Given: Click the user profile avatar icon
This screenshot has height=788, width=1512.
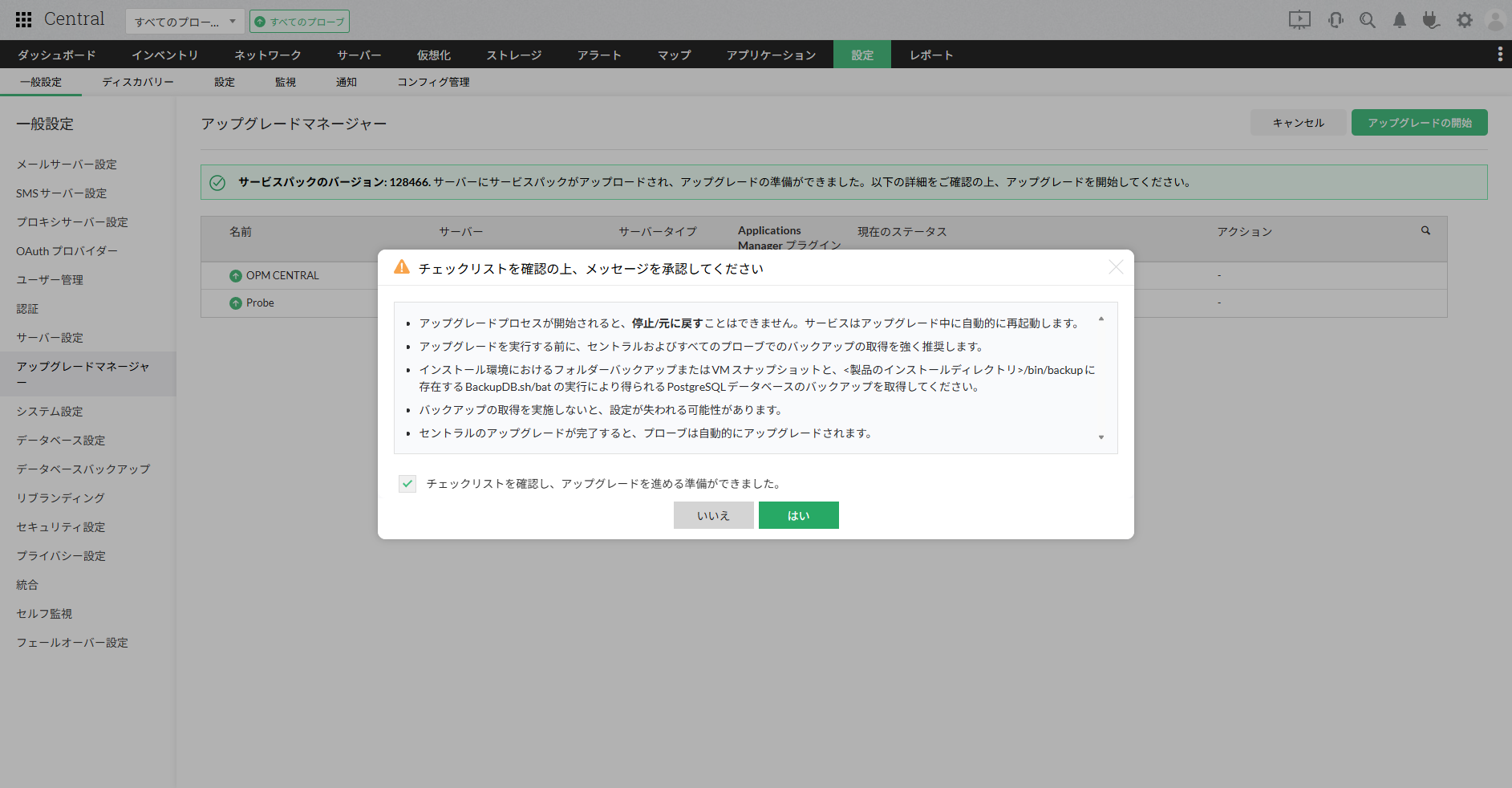Looking at the screenshot, I should 1495,20.
